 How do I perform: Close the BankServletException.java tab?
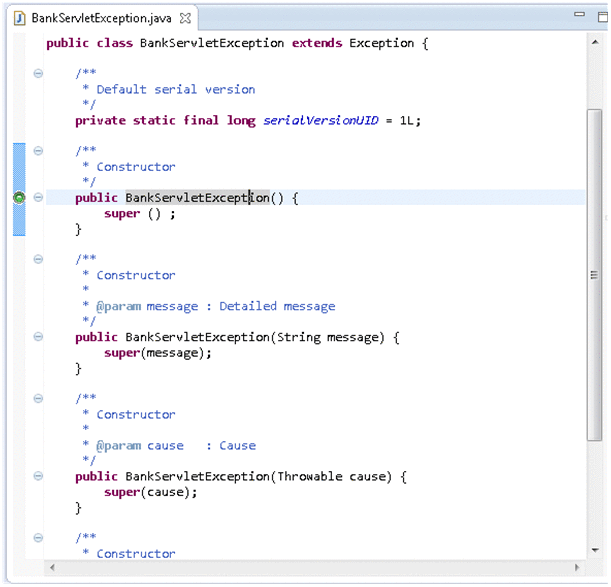pyautogui.click(x=185, y=18)
